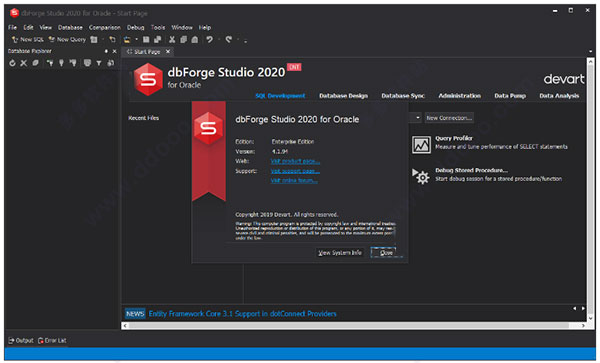The image size is (600, 363).
Task: Click New SQL in the toolbar
Action: point(27,39)
